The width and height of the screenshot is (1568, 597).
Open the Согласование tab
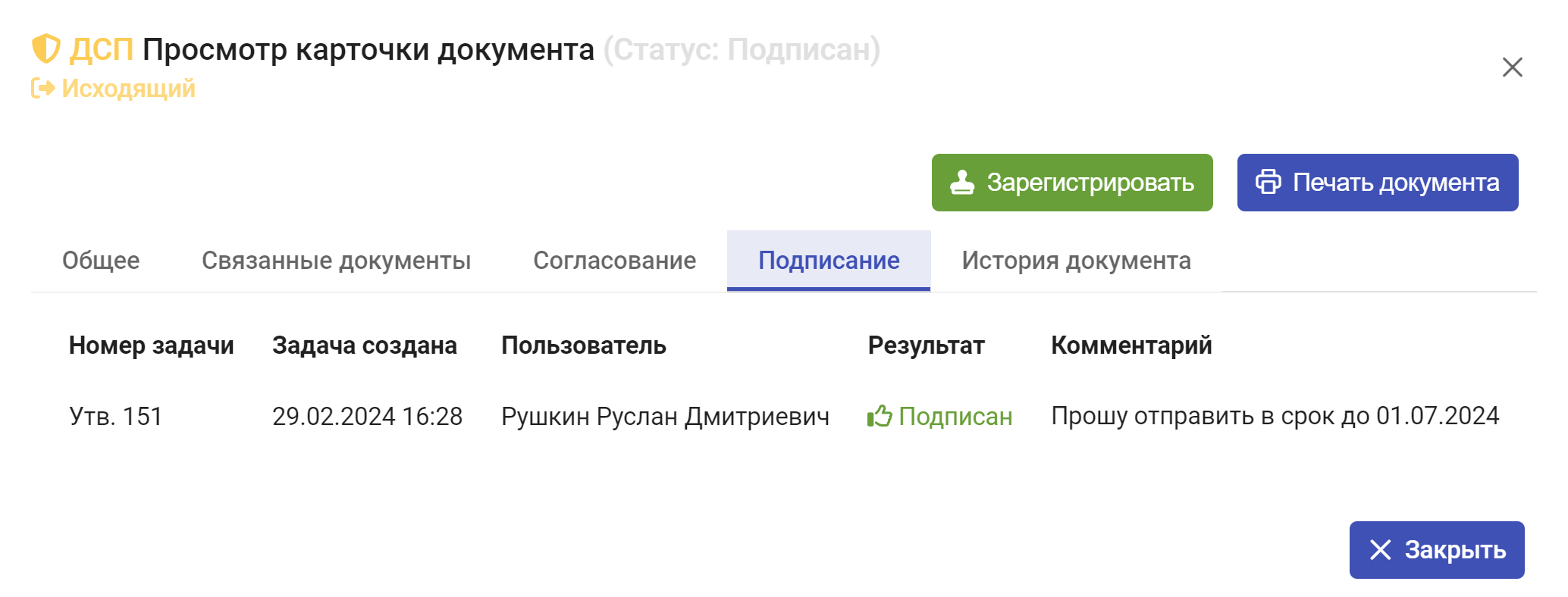614,261
